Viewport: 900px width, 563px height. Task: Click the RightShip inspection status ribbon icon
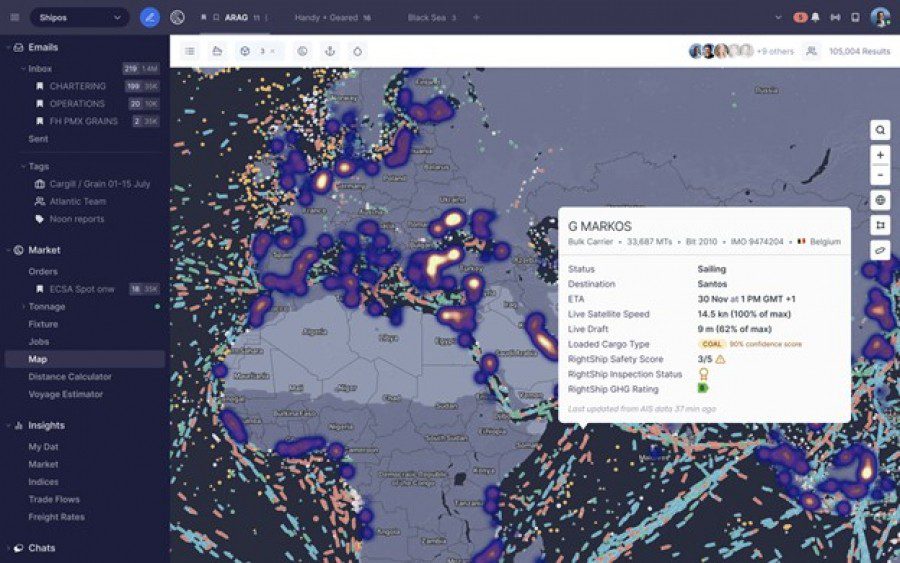click(703, 374)
